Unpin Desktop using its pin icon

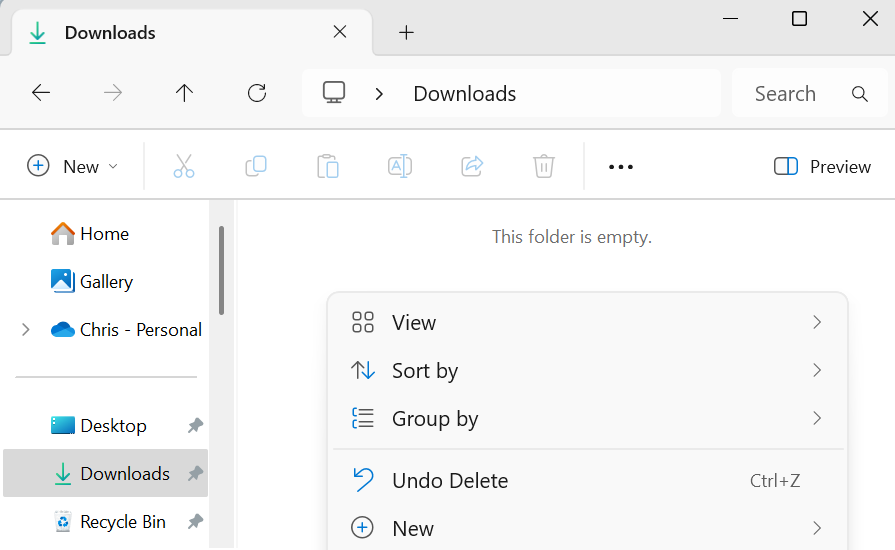tap(196, 426)
